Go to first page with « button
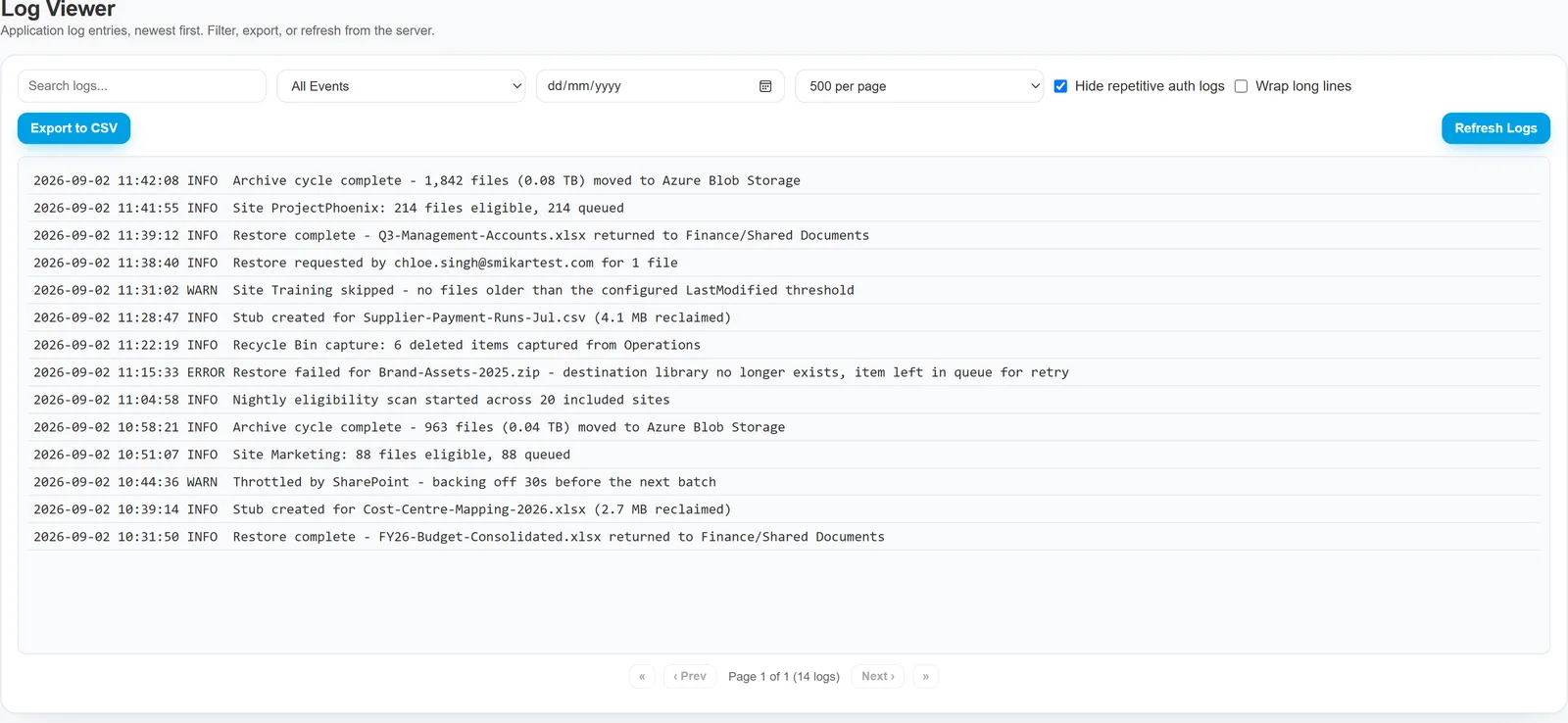 (642, 676)
